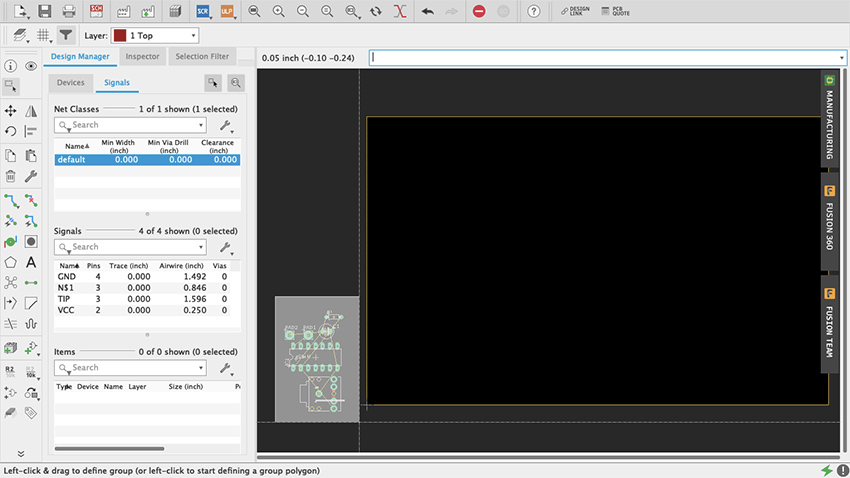Screen dimensions: 850x478
Task: Select the Mirror tool
Action: click(31, 111)
